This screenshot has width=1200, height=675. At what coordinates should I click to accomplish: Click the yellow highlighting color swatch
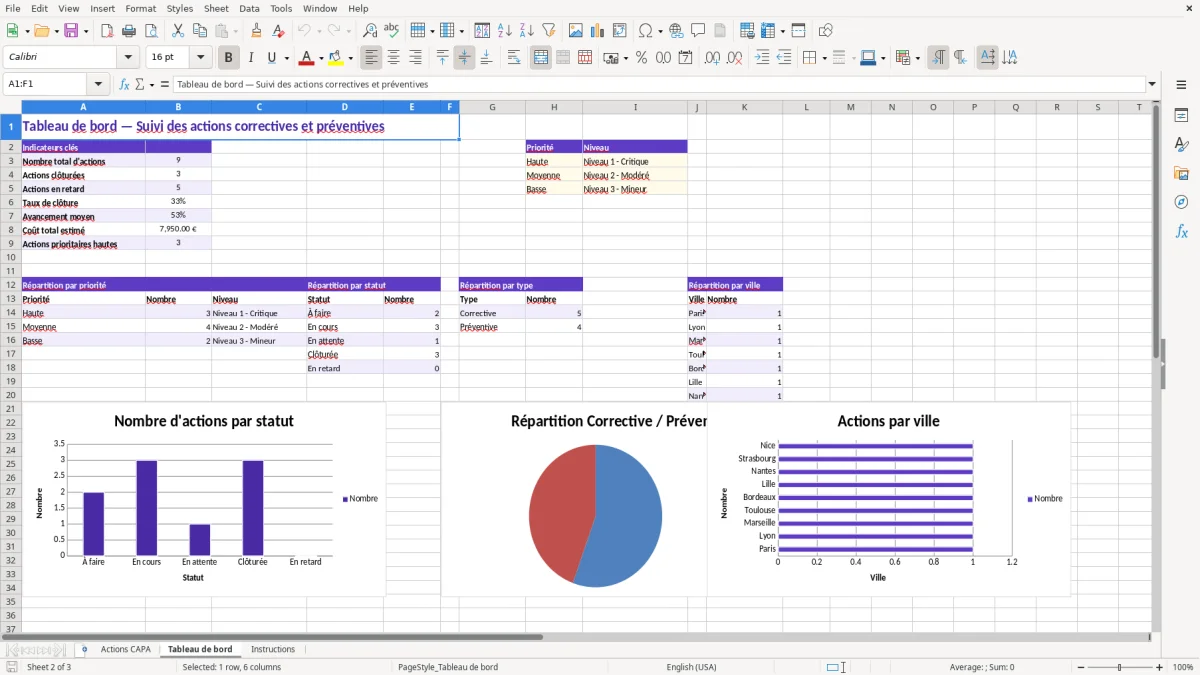point(337,58)
